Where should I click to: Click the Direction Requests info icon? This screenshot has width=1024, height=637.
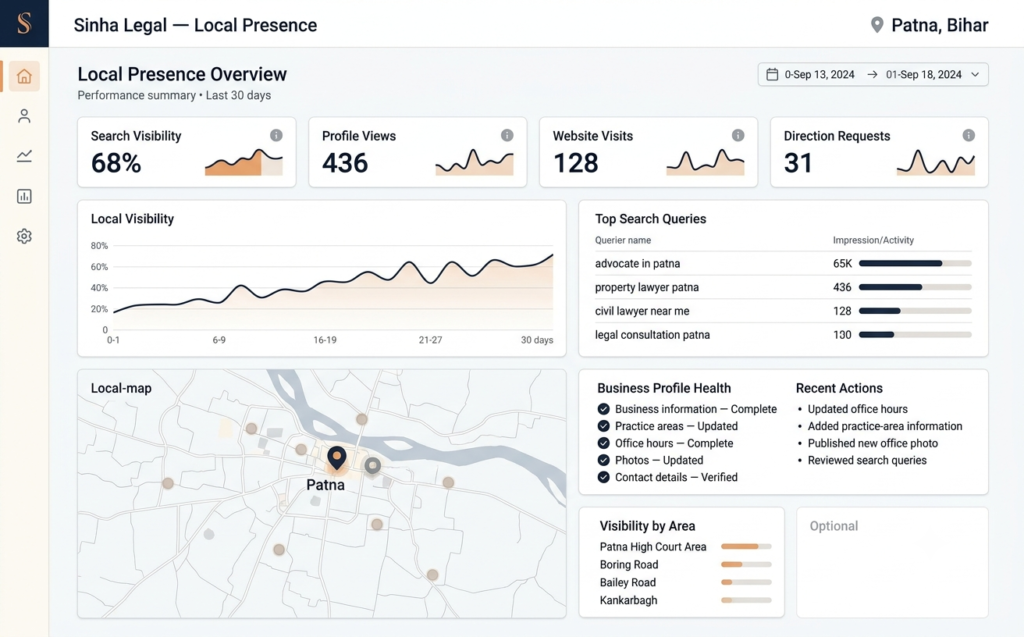tap(968, 135)
